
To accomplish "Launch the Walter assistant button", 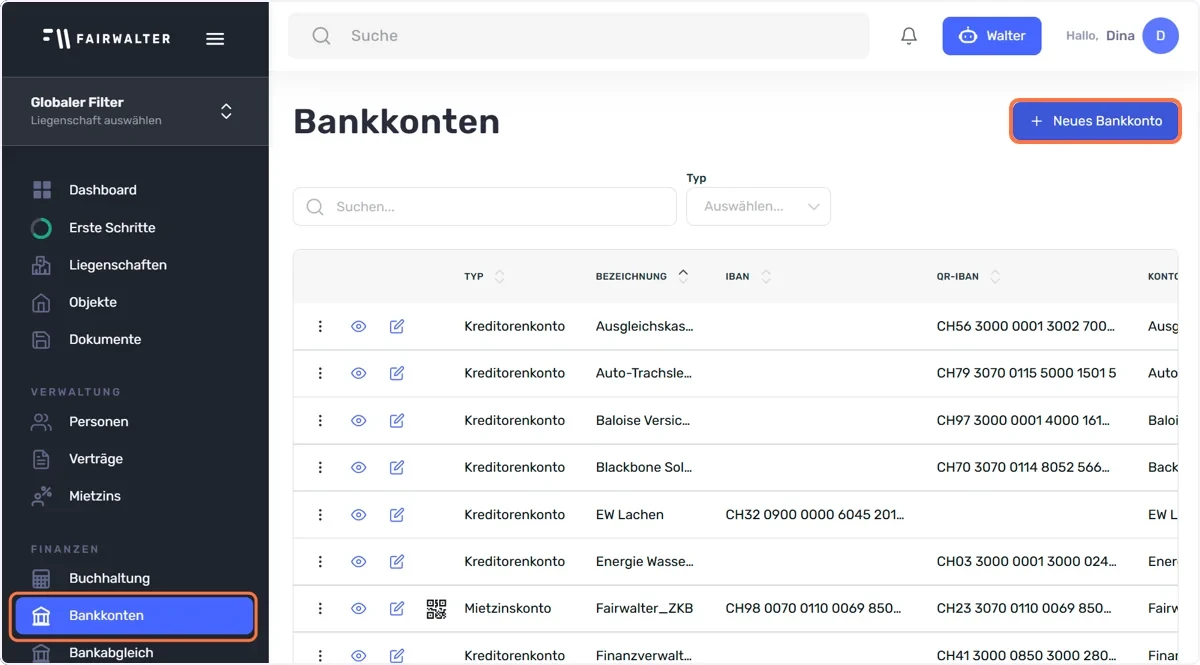I will [992, 36].
